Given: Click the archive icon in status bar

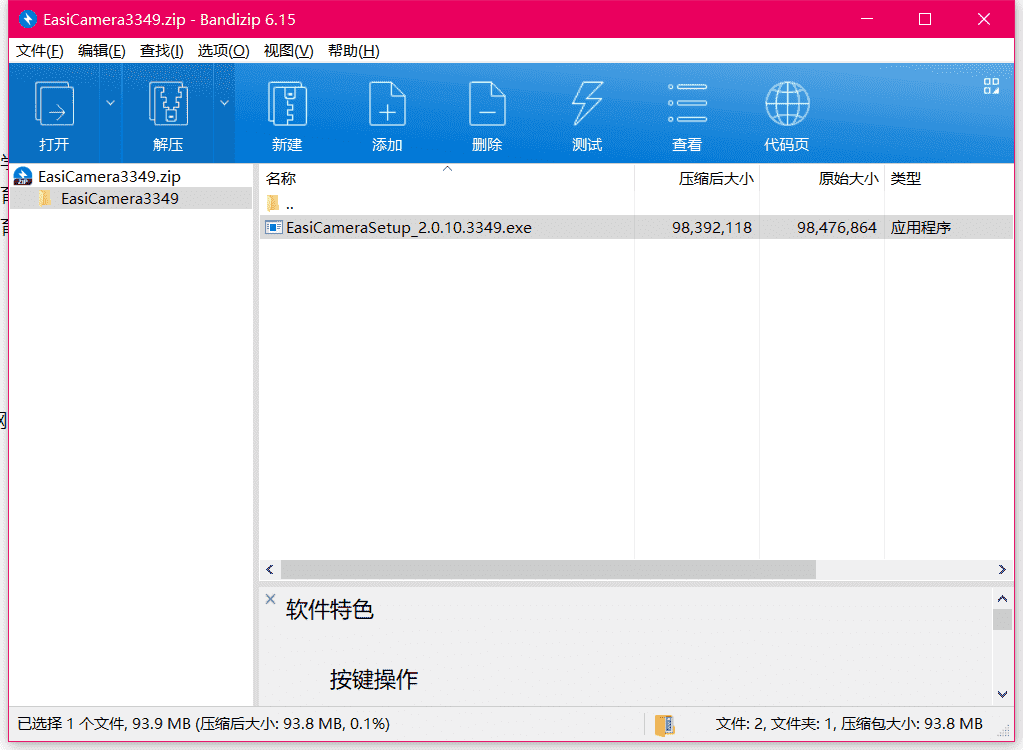Looking at the screenshot, I should click(x=664, y=725).
